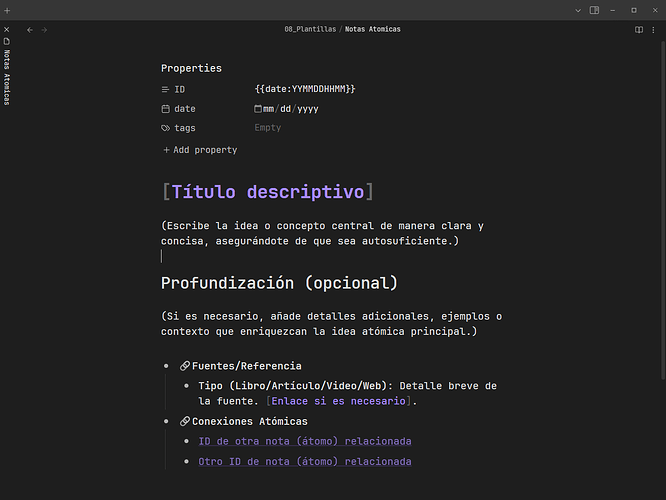This screenshot has height=500, width=666.
Task: Open Otro ID de nota (átomo) relacionada link
Action: 305,462
